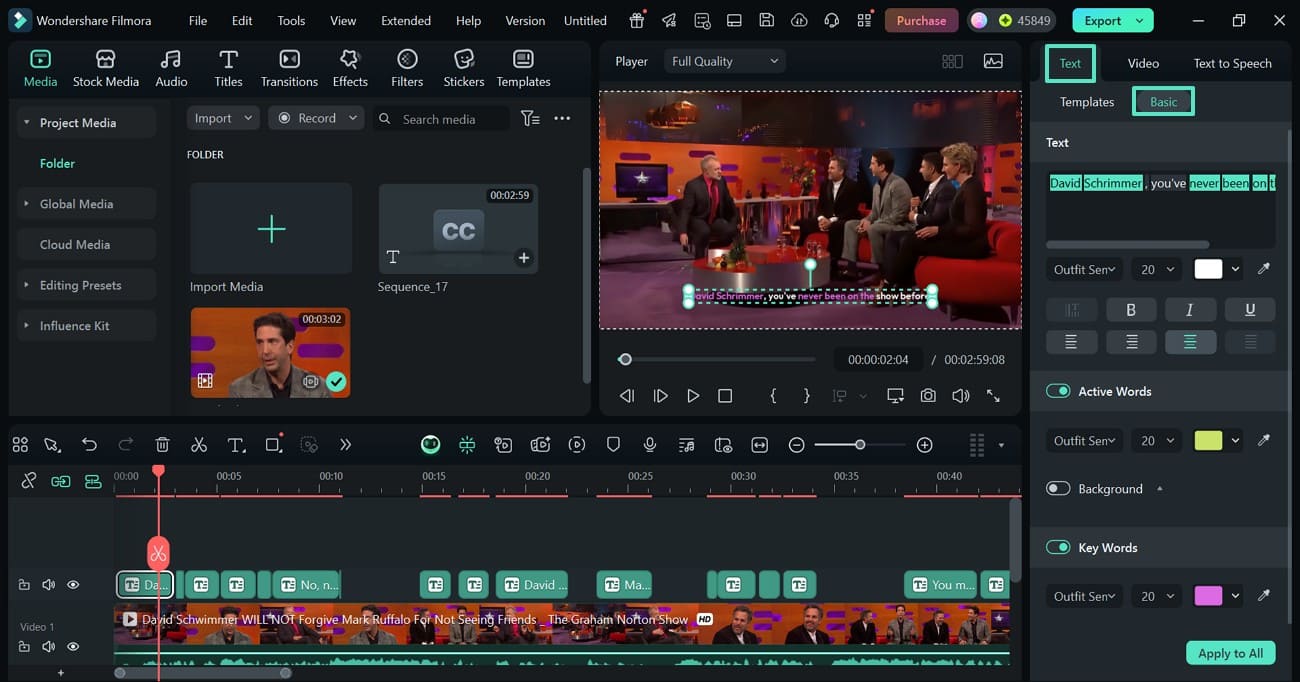This screenshot has height=682, width=1300.
Task: Click the Apply to All button
Action: point(1230,653)
